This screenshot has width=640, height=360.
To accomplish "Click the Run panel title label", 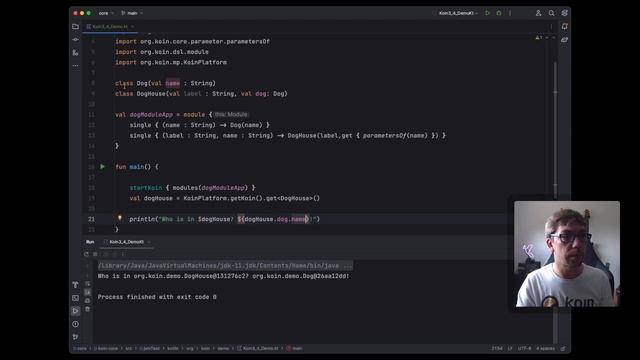I will pyautogui.click(x=90, y=242).
